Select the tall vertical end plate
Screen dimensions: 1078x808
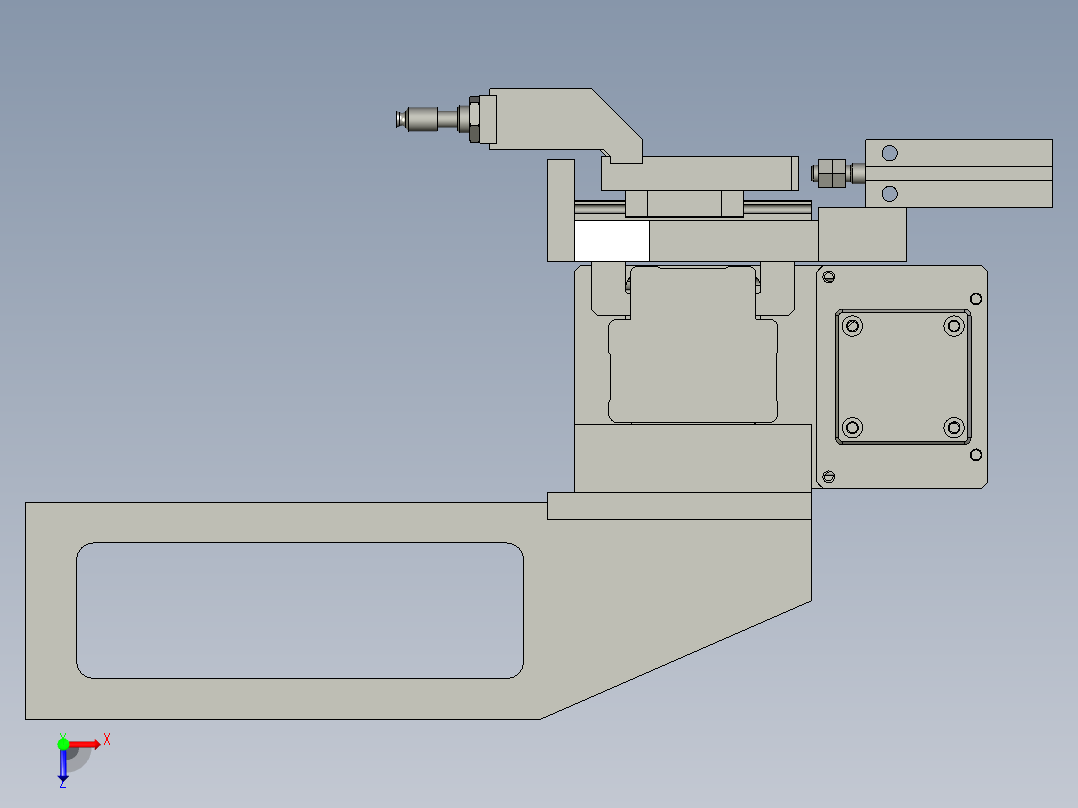pos(560,210)
